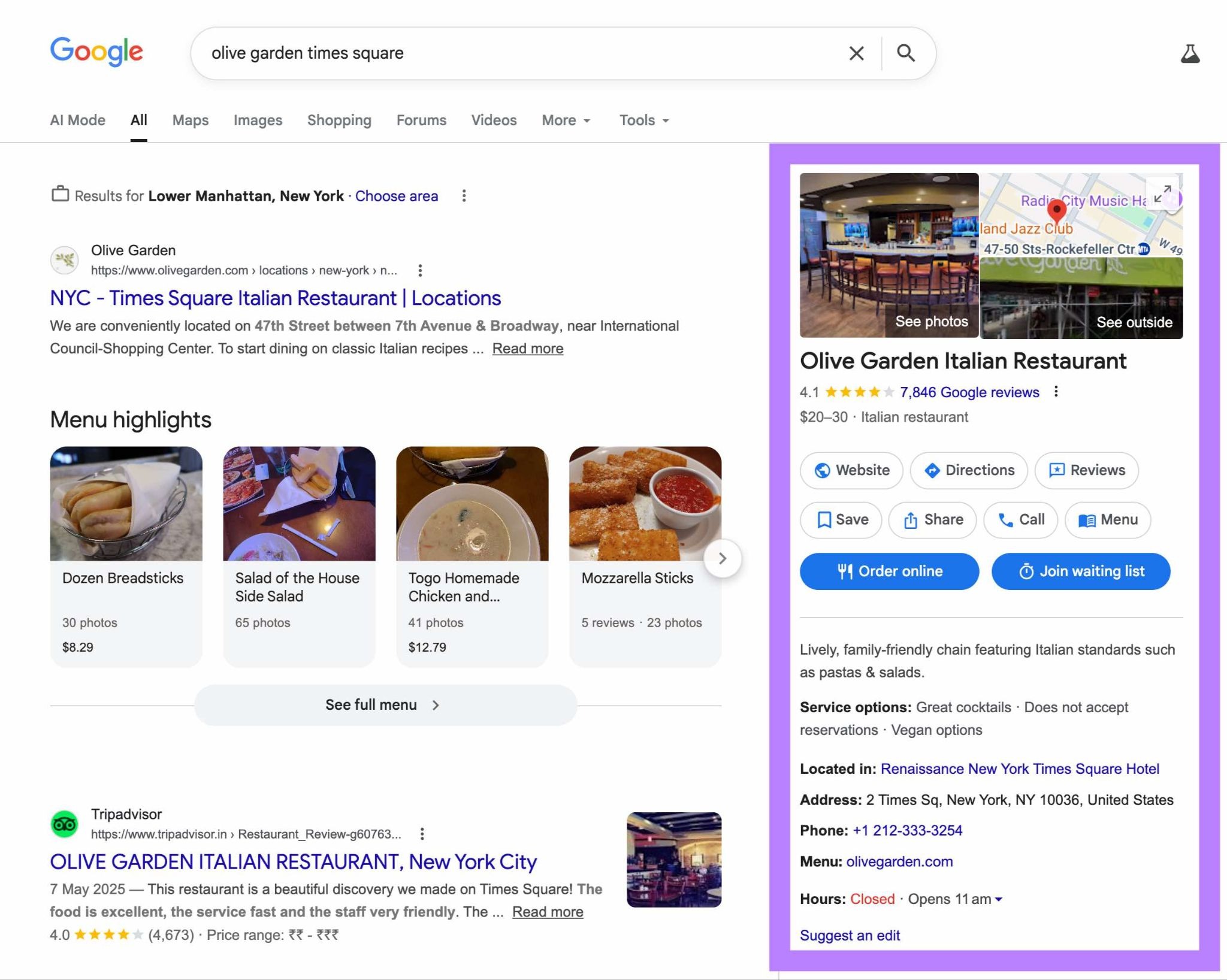Open the Tools dropdown

(643, 120)
